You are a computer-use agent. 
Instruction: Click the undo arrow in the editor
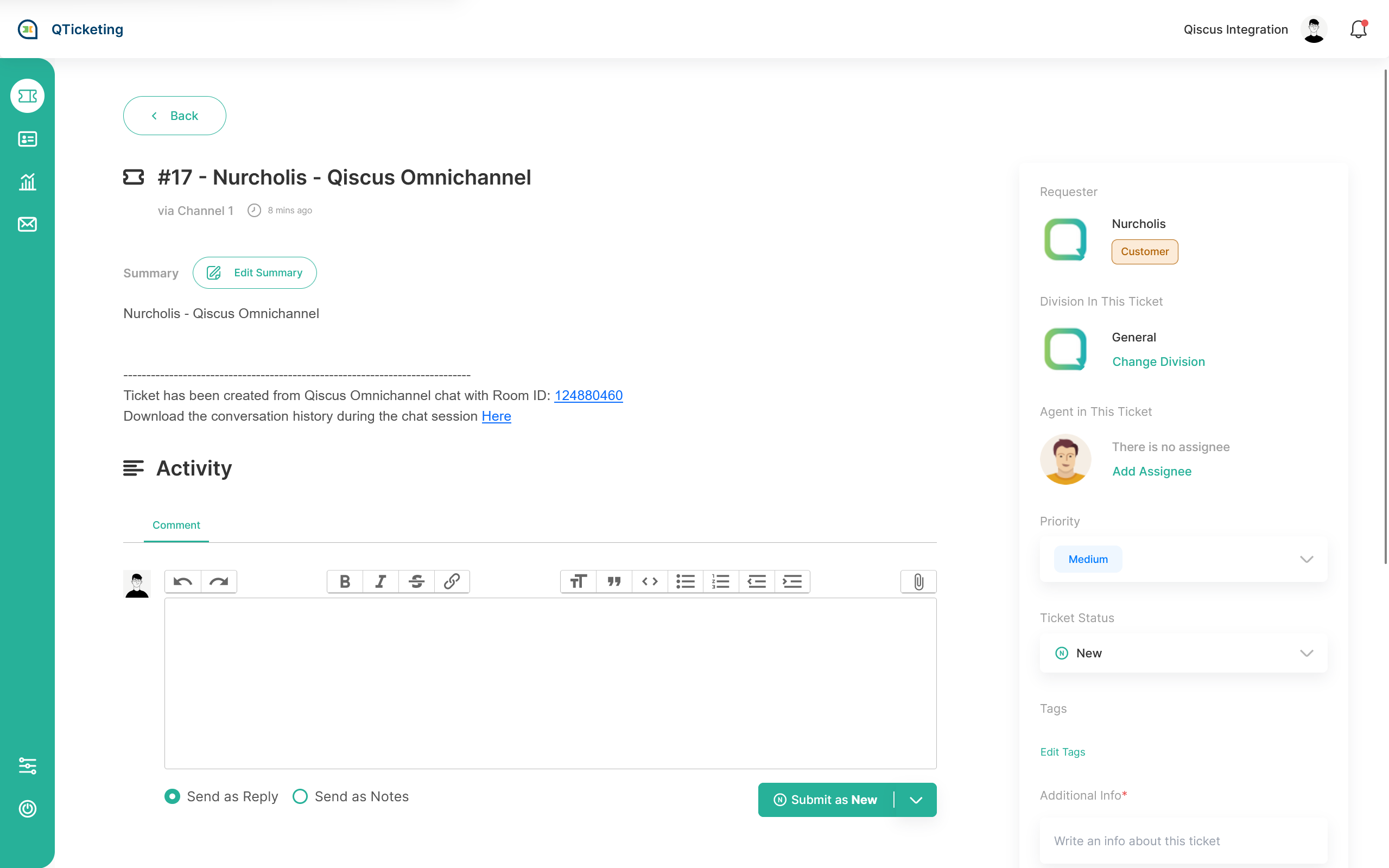coord(182,581)
